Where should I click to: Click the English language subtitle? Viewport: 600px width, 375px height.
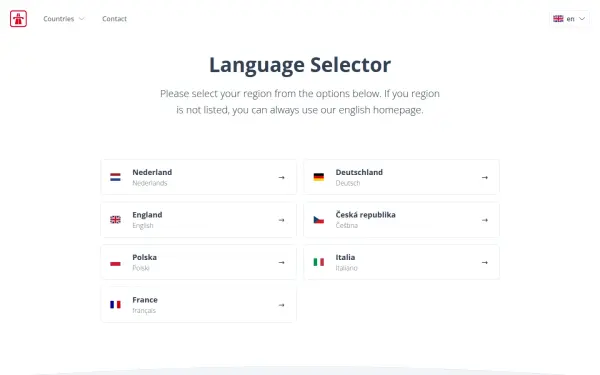[143, 225]
